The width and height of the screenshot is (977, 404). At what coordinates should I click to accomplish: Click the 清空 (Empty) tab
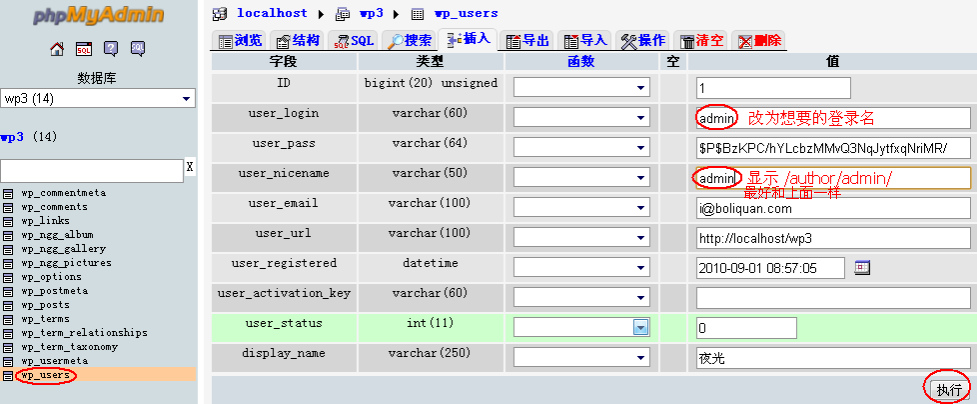tap(701, 41)
